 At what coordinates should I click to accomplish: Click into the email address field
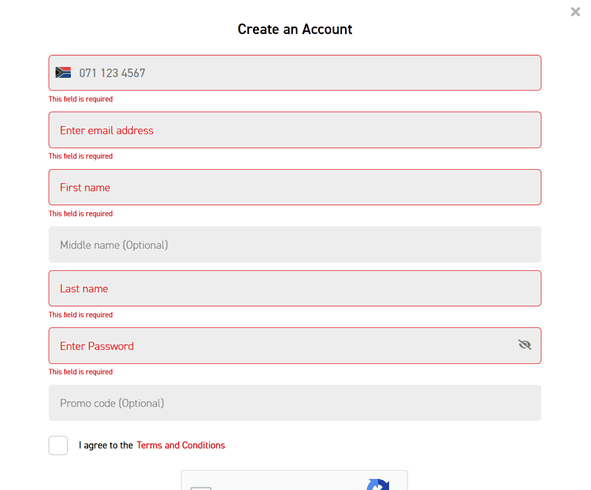pos(295,130)
